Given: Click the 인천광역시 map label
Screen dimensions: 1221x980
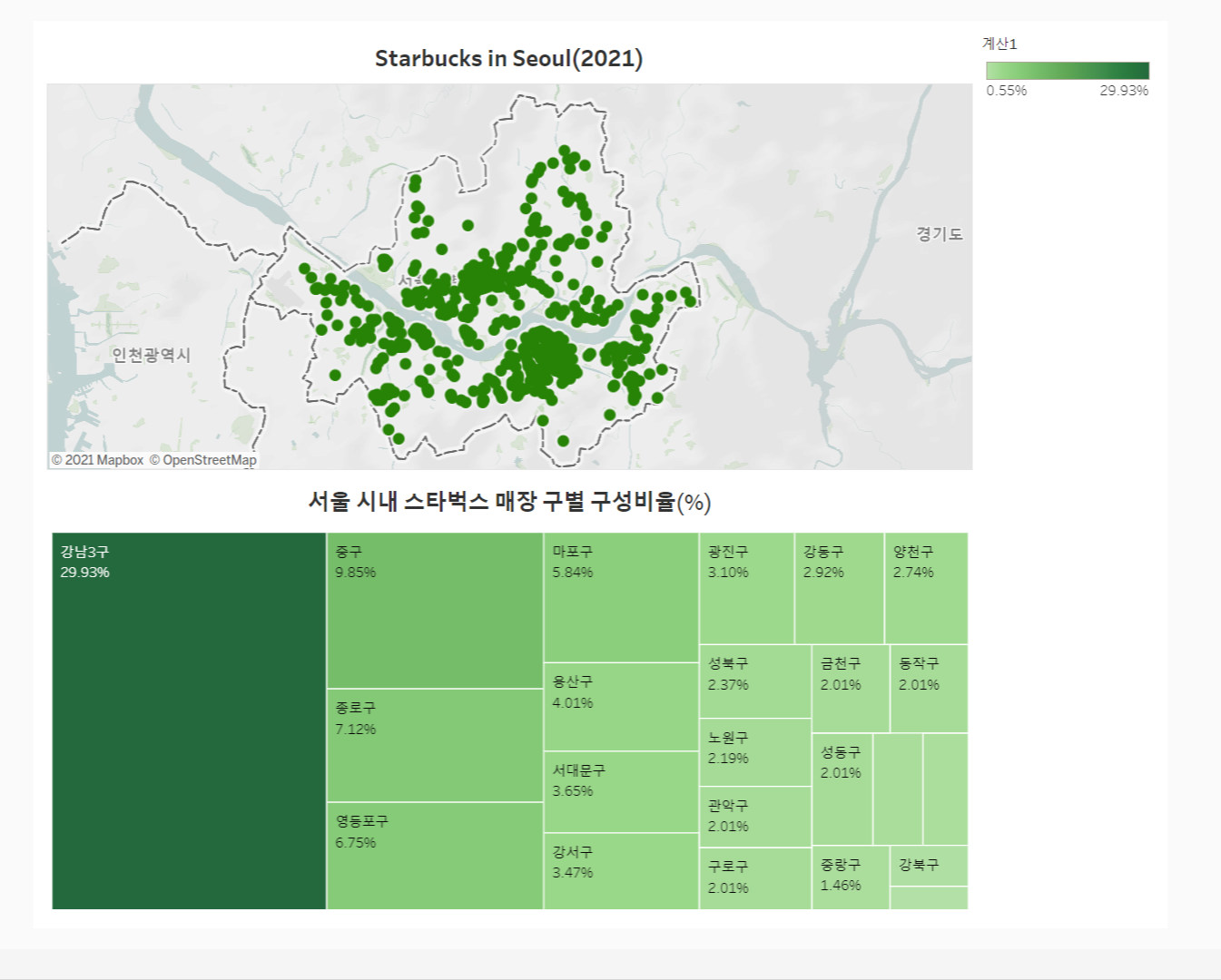Looking at the screenshot, I should click(151, 355).
